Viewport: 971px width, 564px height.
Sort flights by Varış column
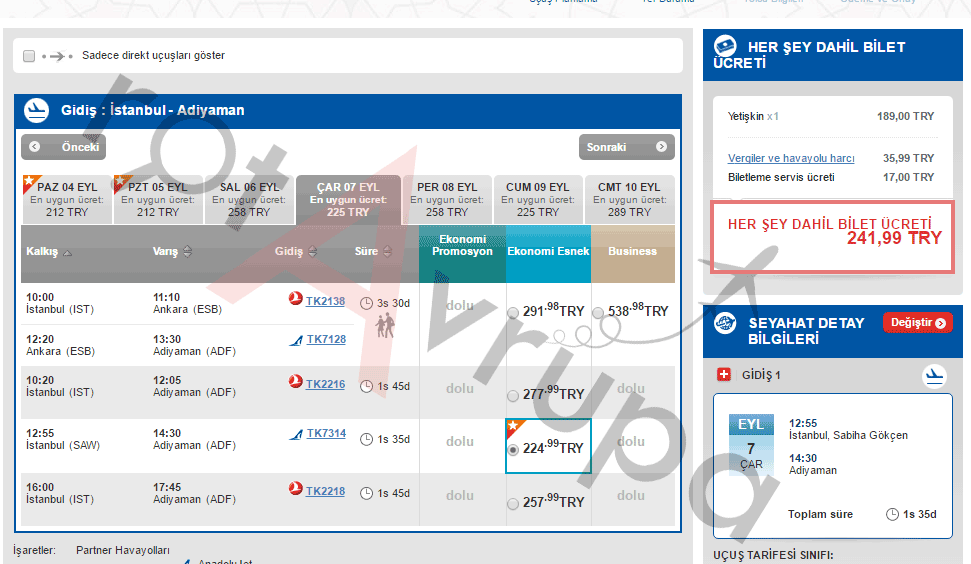(x=187, y=251)
